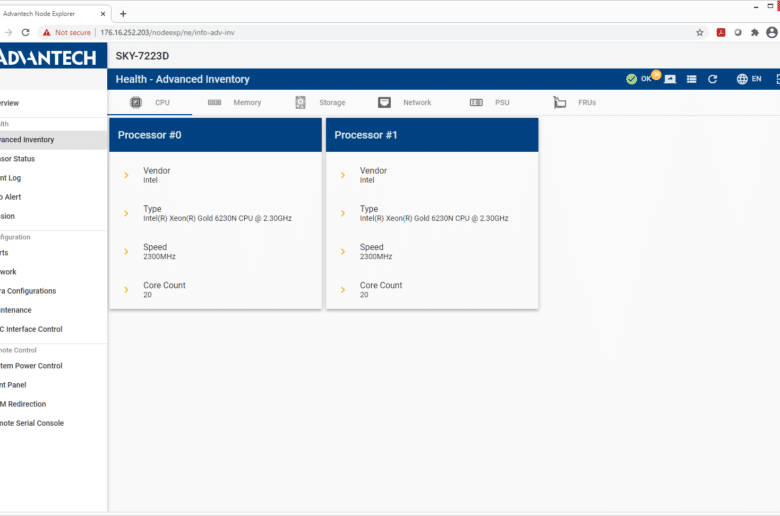Open the CPU inventory tab
Image resolution: width=780 pixels, height=516 pixels.
pyautogui.click(x=150, y=103)
